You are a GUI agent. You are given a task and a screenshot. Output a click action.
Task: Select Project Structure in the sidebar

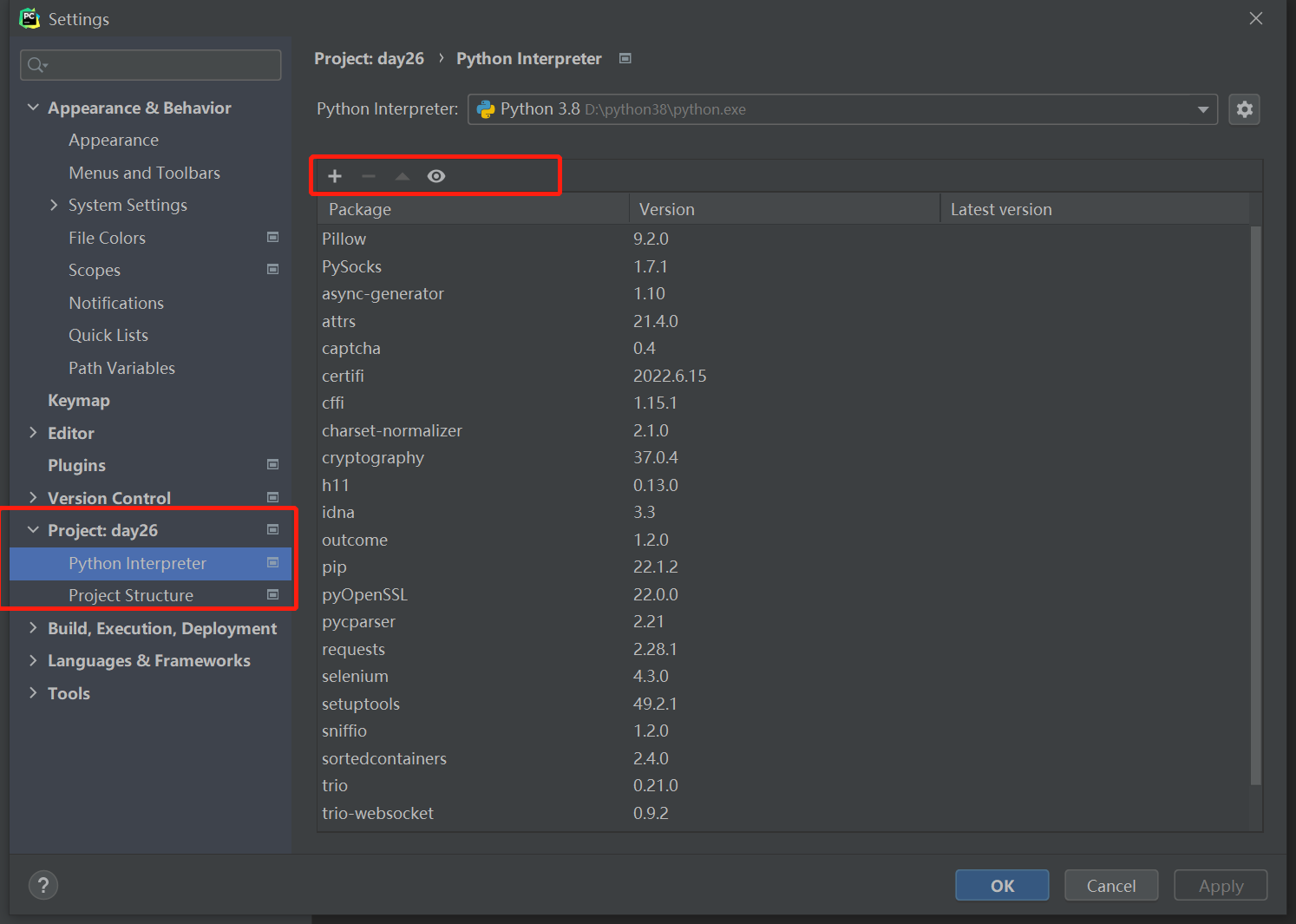[131, 595]
